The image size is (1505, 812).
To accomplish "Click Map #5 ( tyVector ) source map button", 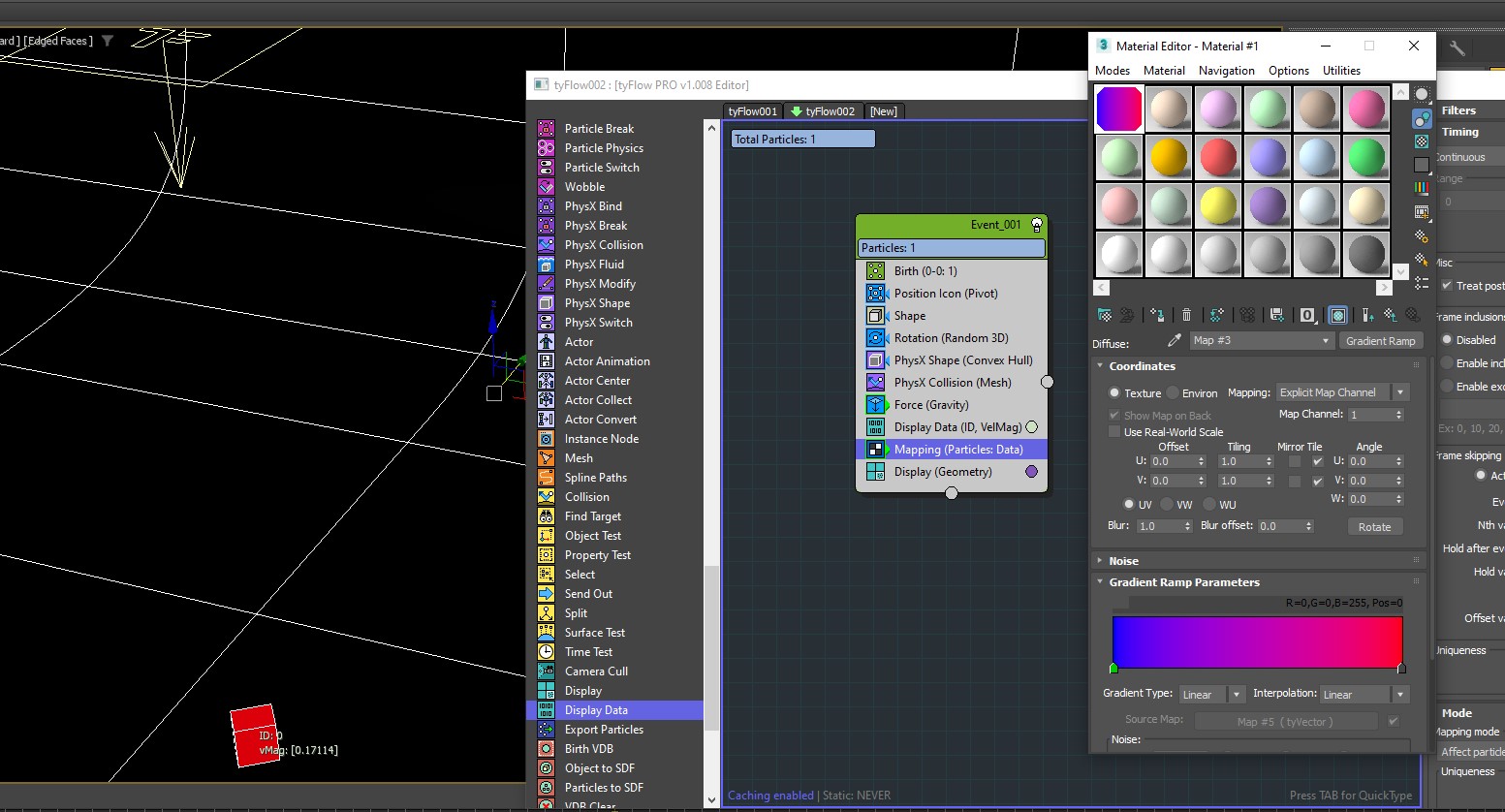I will pyautogui.click(x=1285, y=721).
